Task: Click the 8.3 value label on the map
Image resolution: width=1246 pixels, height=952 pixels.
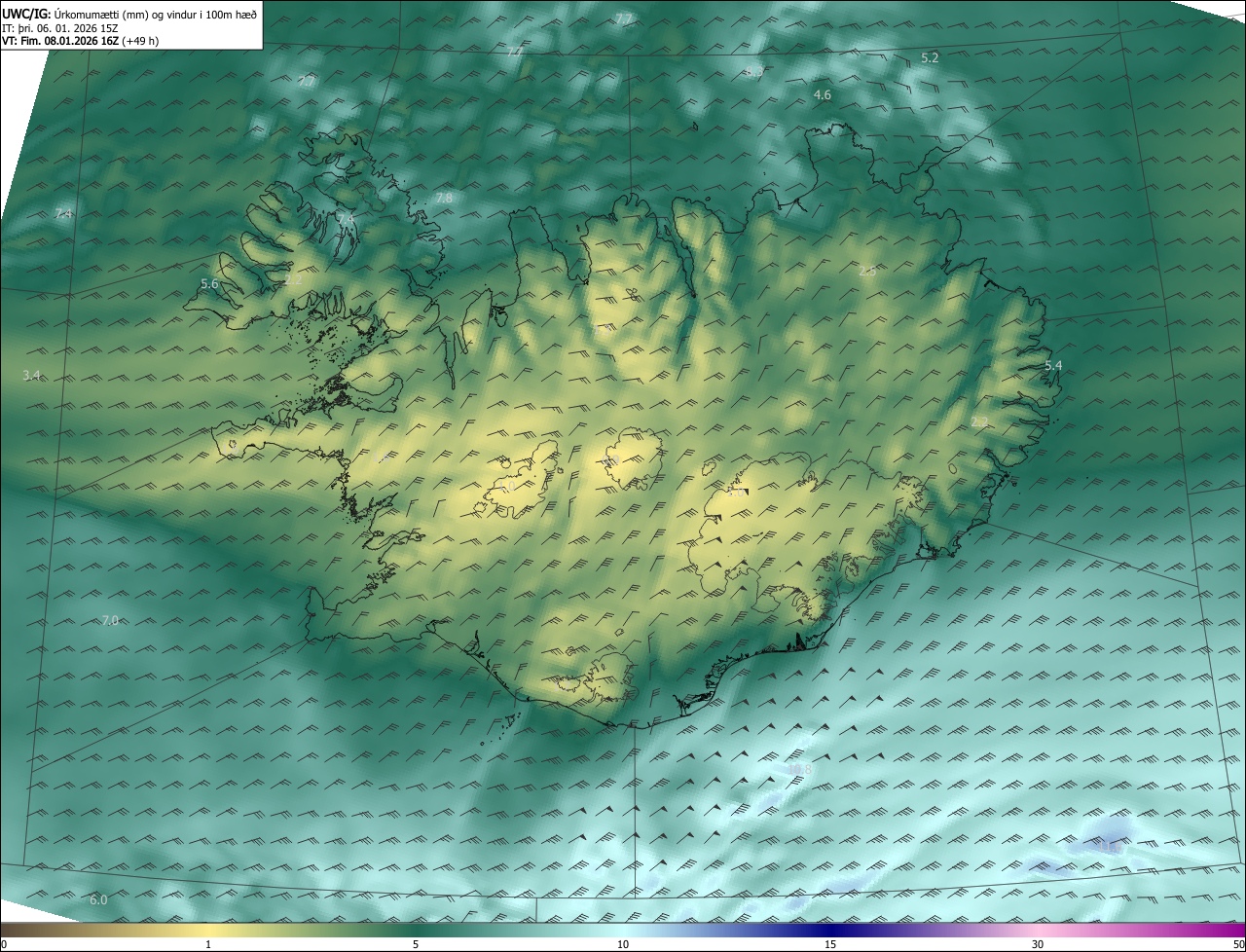Action: (754, 71)
